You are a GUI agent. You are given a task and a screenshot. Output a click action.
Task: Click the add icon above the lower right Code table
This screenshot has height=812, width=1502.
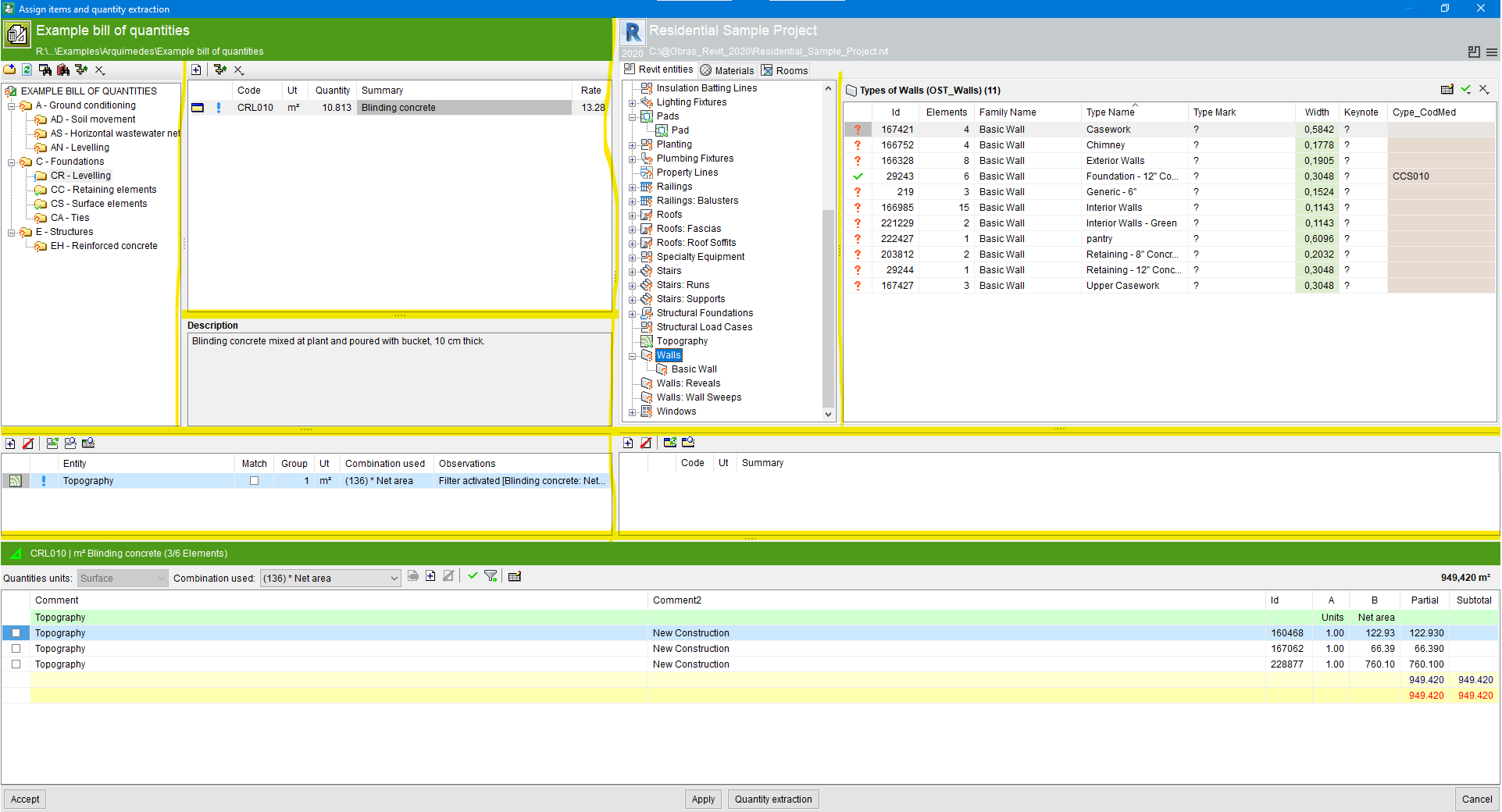628,443
